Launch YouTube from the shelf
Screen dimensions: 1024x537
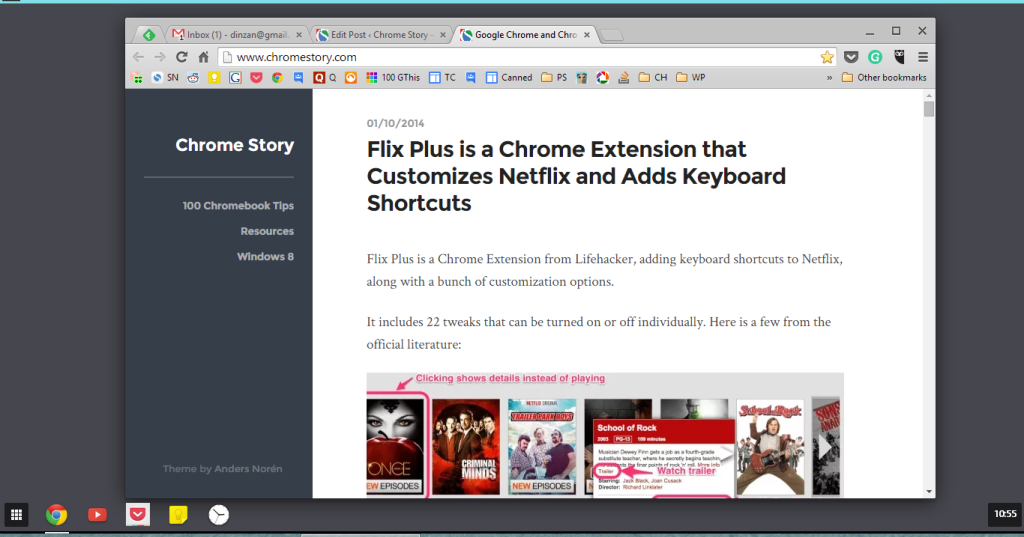tap(97, 515)
